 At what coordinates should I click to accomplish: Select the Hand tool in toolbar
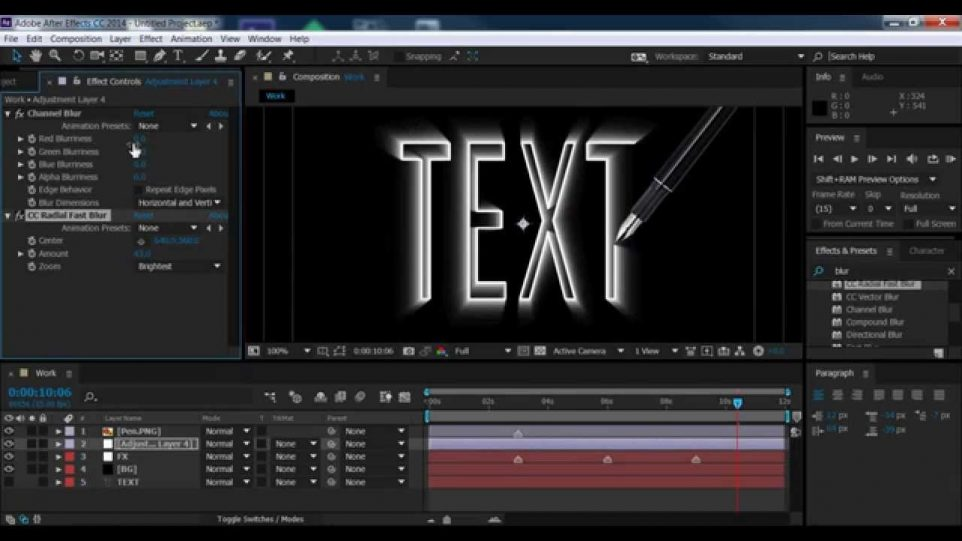point(36,56)
